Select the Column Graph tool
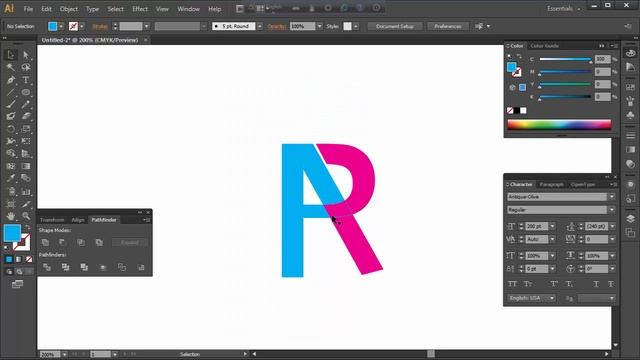The image size is (640, 360). coord(26,191)
